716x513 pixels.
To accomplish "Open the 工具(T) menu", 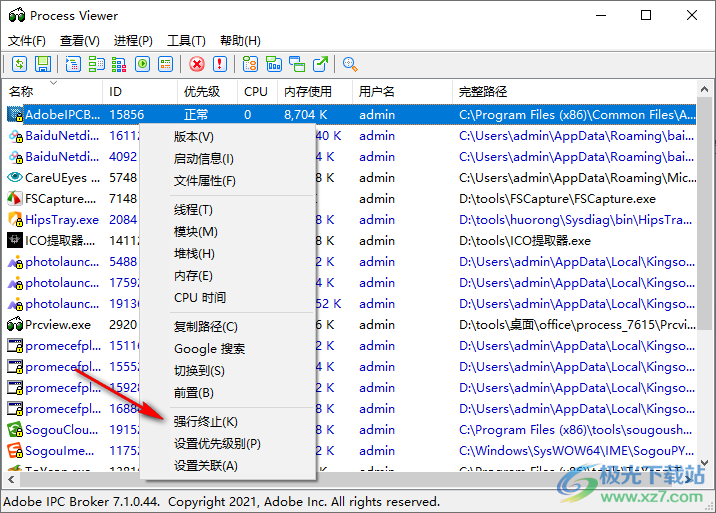I will coord(186,41).
